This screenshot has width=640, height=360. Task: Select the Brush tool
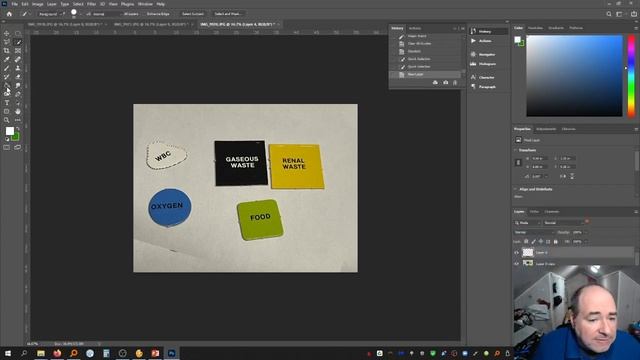[7, 68]
